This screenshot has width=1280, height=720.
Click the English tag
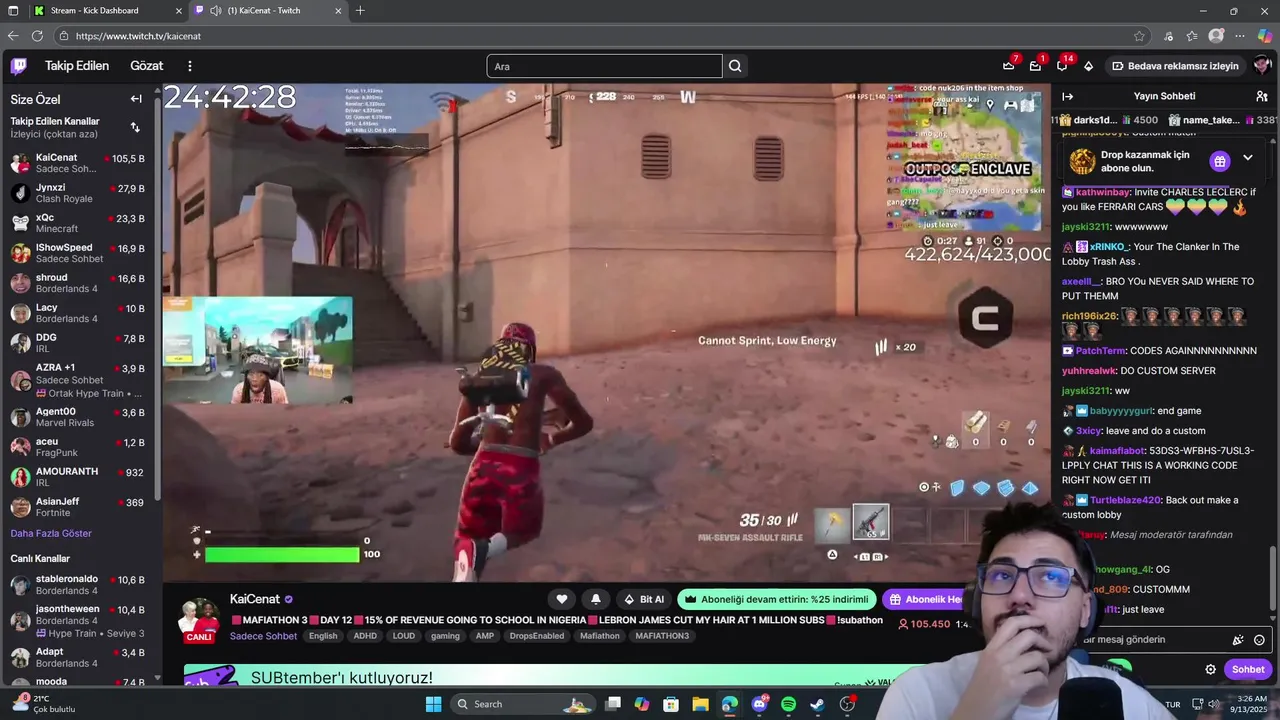[x=323, y=636]
